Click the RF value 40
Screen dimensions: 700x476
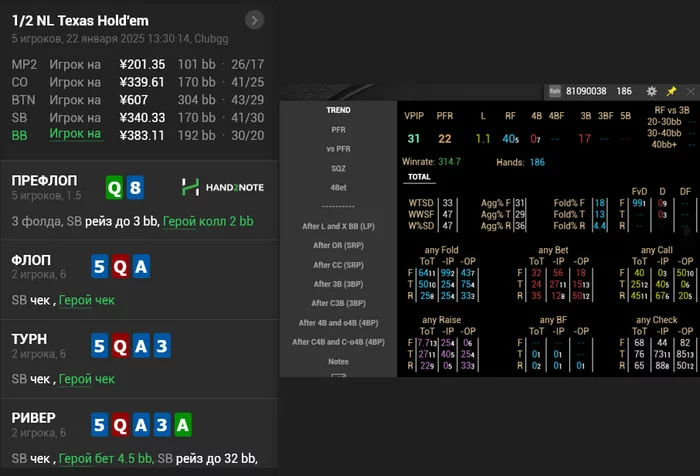(x=510, y=139)
